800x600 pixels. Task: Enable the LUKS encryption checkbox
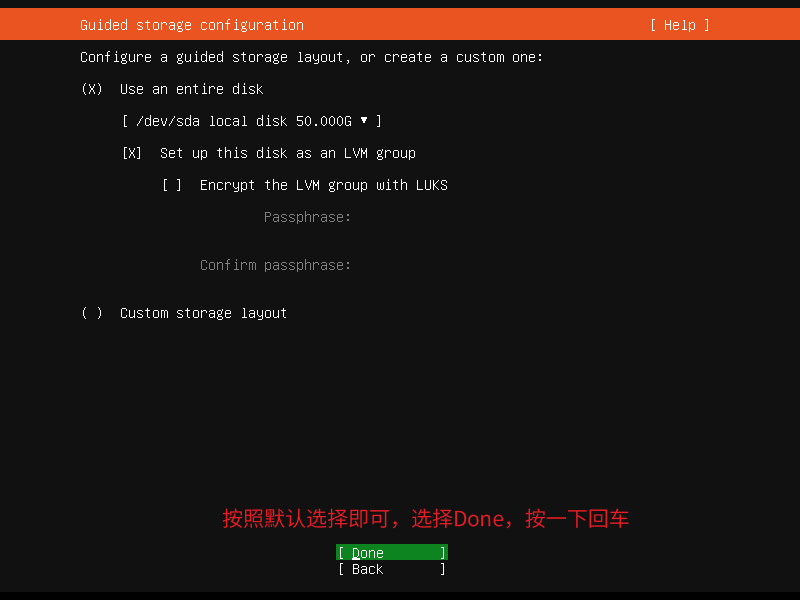pos(172,185)
